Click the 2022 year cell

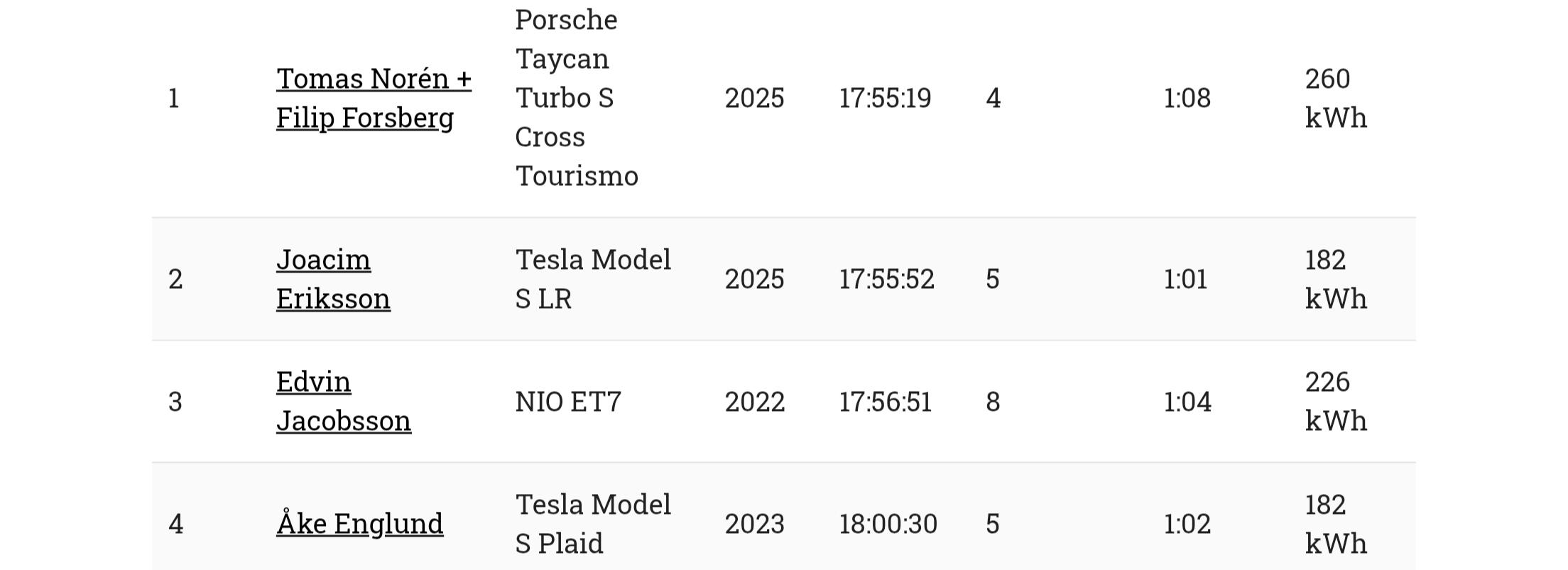(x=754, y=402)
